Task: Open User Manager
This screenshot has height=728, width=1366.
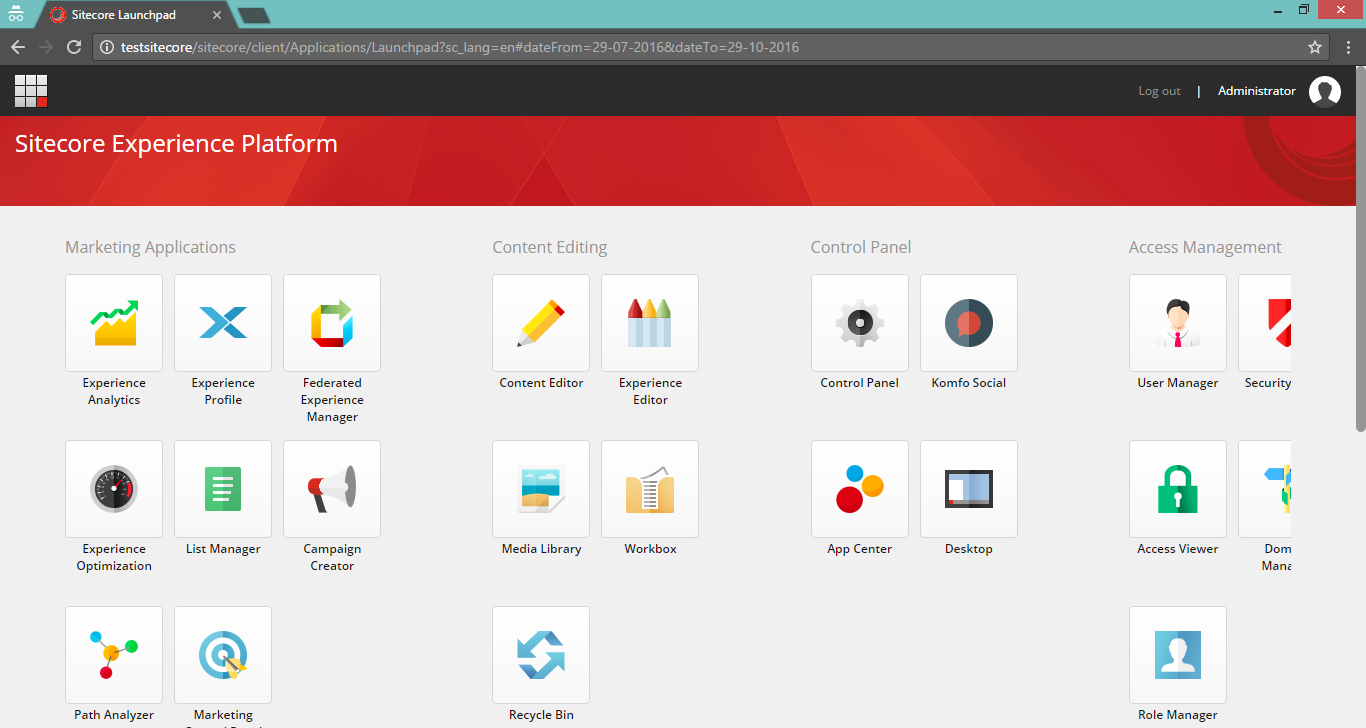Action: point(1178,323)
